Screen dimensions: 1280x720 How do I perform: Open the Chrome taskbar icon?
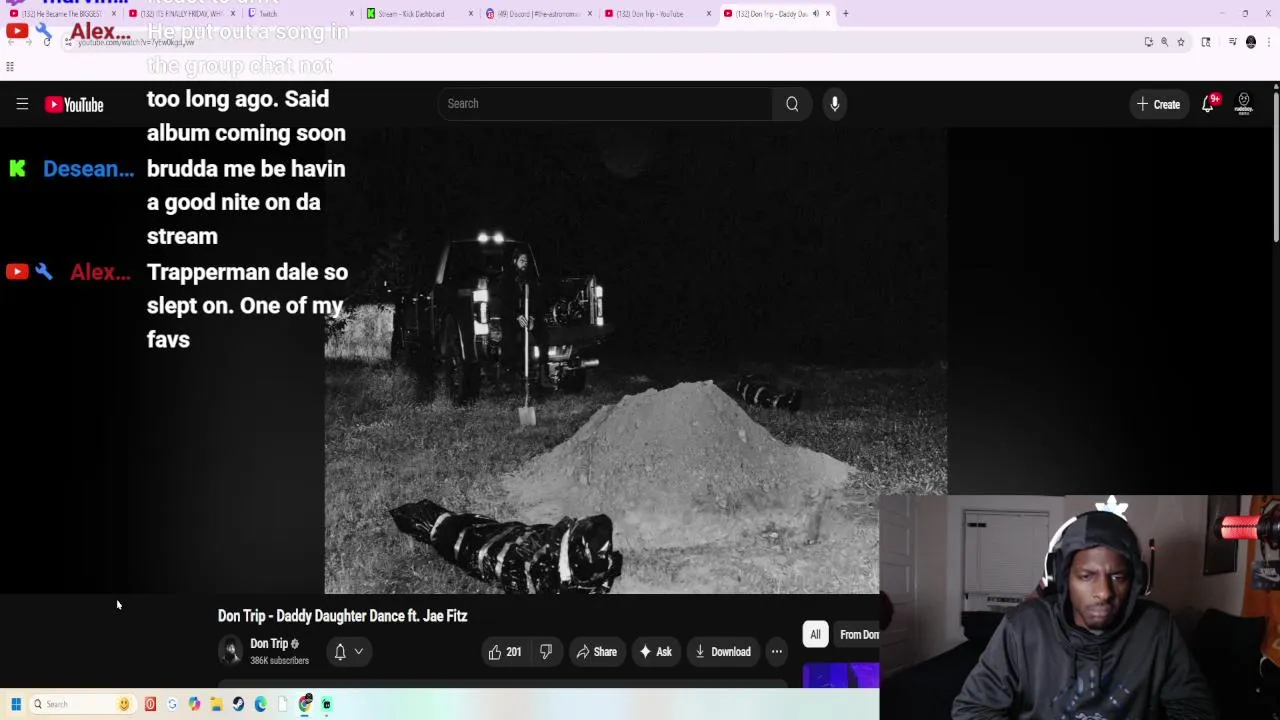tap(305, 704)
